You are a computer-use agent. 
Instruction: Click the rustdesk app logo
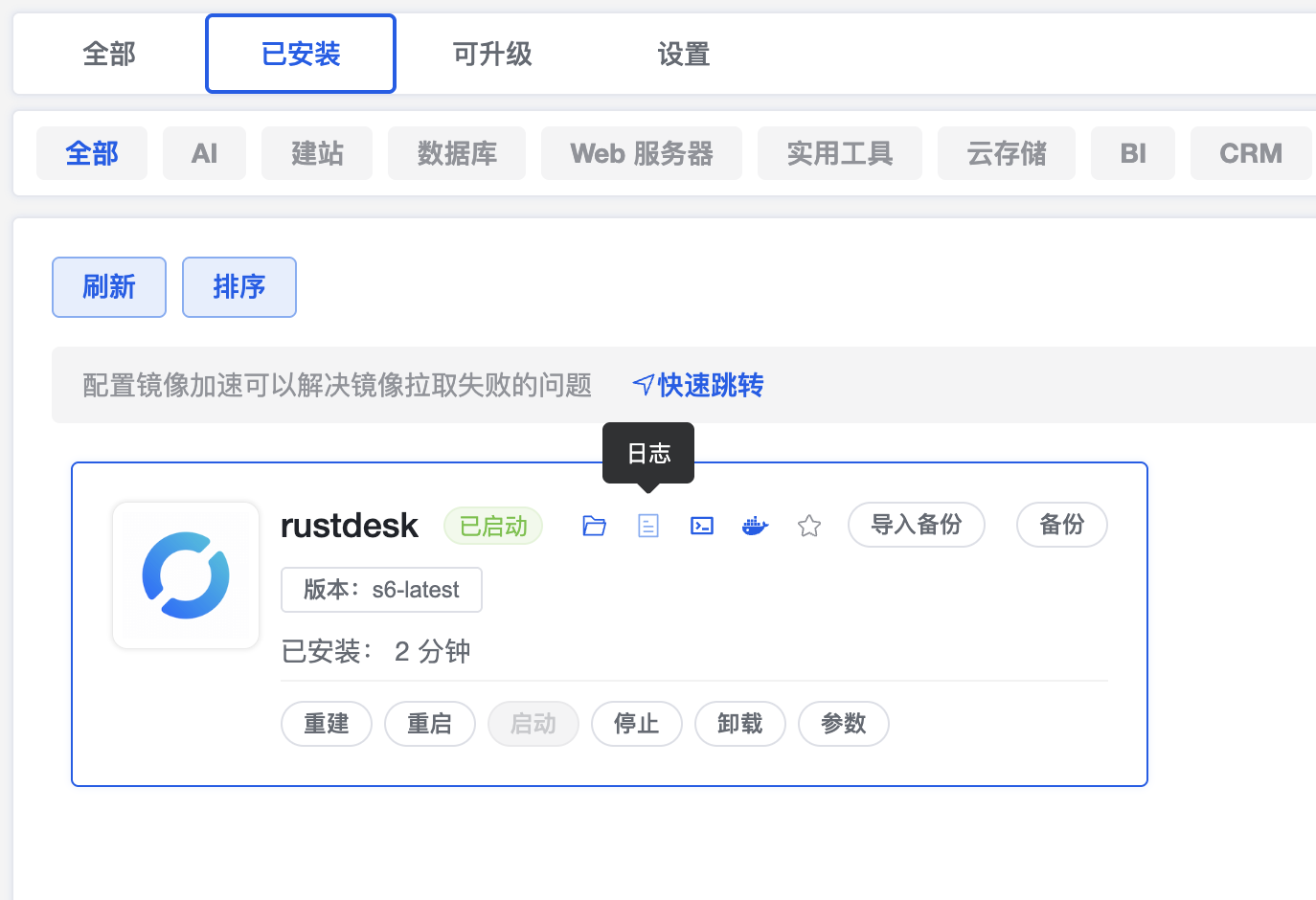pyautogui.click(x=186, y=575)
